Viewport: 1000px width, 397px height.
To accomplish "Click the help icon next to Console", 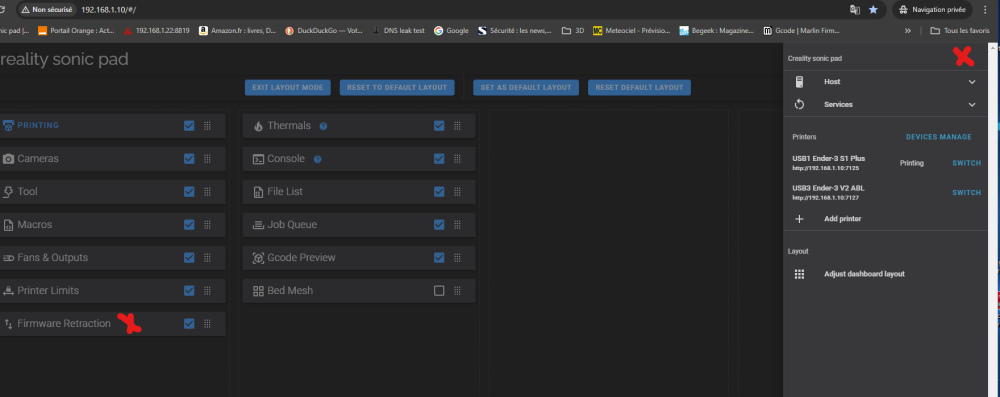I will 318,159.
